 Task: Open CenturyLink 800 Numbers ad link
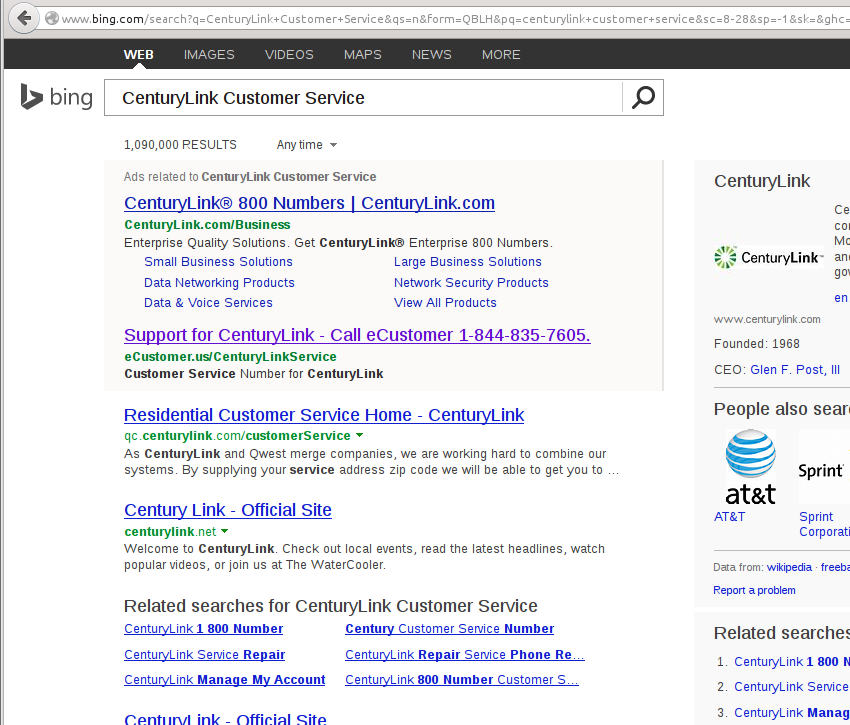pos(310,203)
